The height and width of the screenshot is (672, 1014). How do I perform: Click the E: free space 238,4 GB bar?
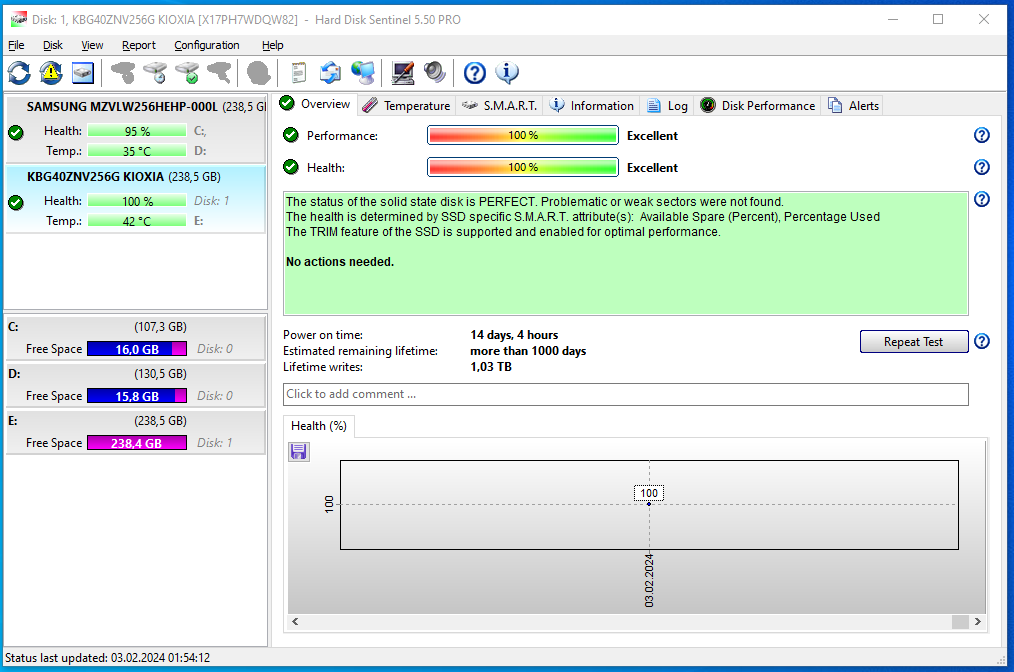137,443
